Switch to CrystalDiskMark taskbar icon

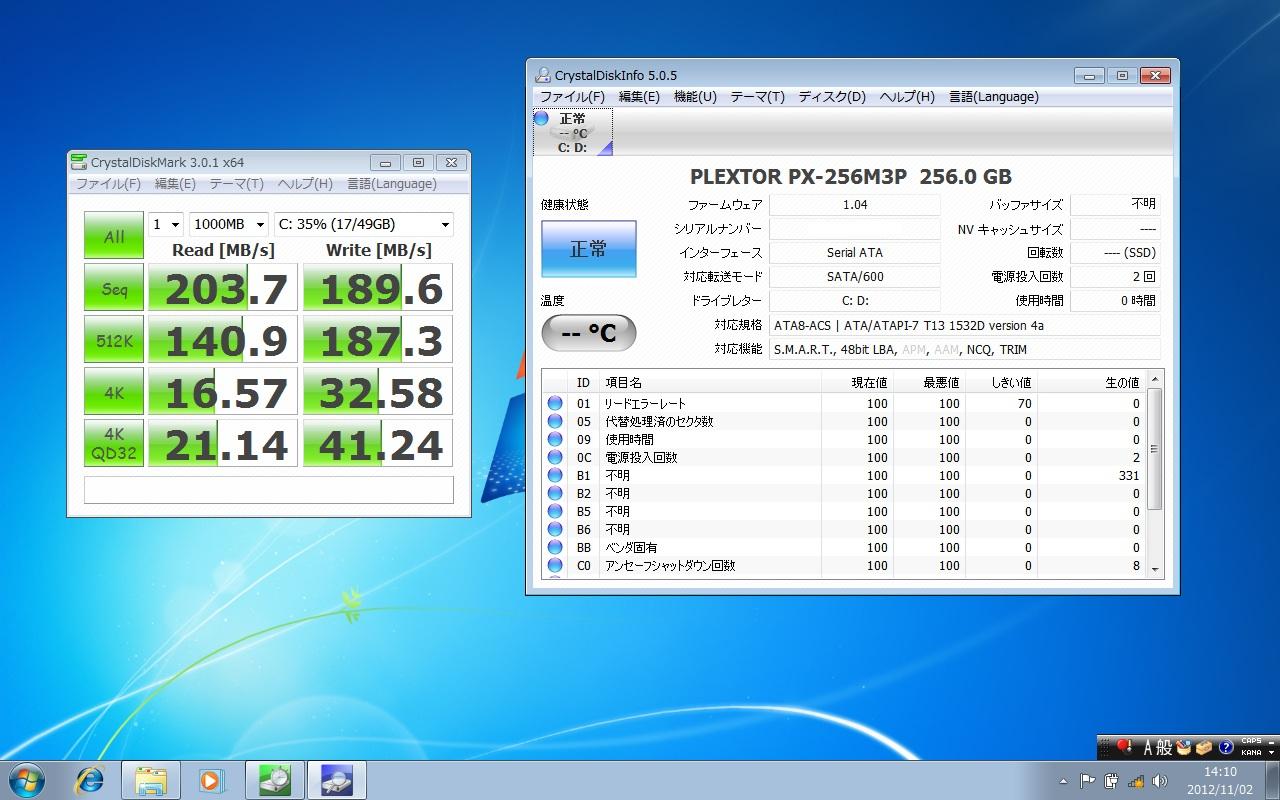point(274,779)
